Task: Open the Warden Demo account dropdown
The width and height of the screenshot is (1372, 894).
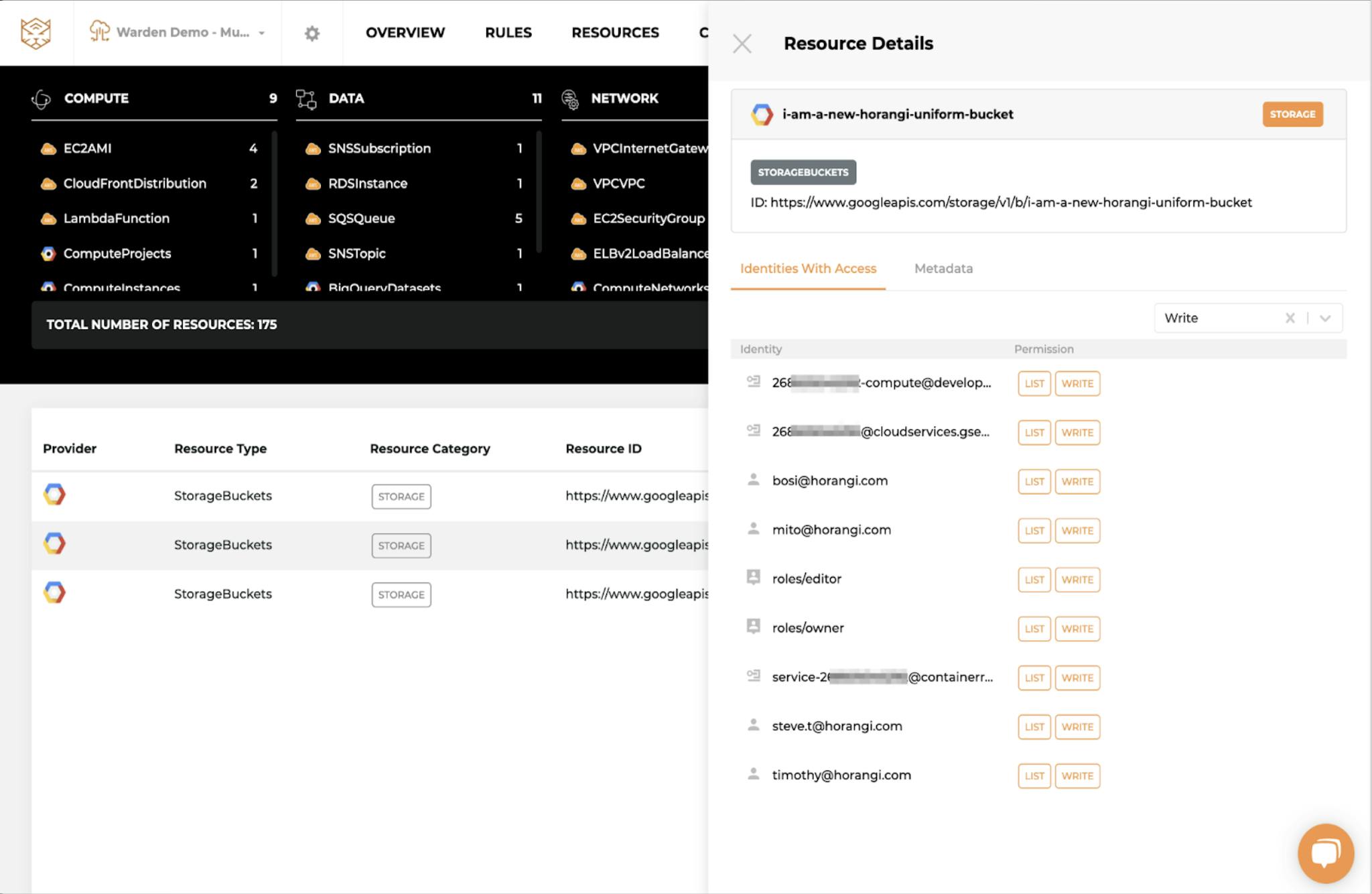Action: click(x=178, y=32)
